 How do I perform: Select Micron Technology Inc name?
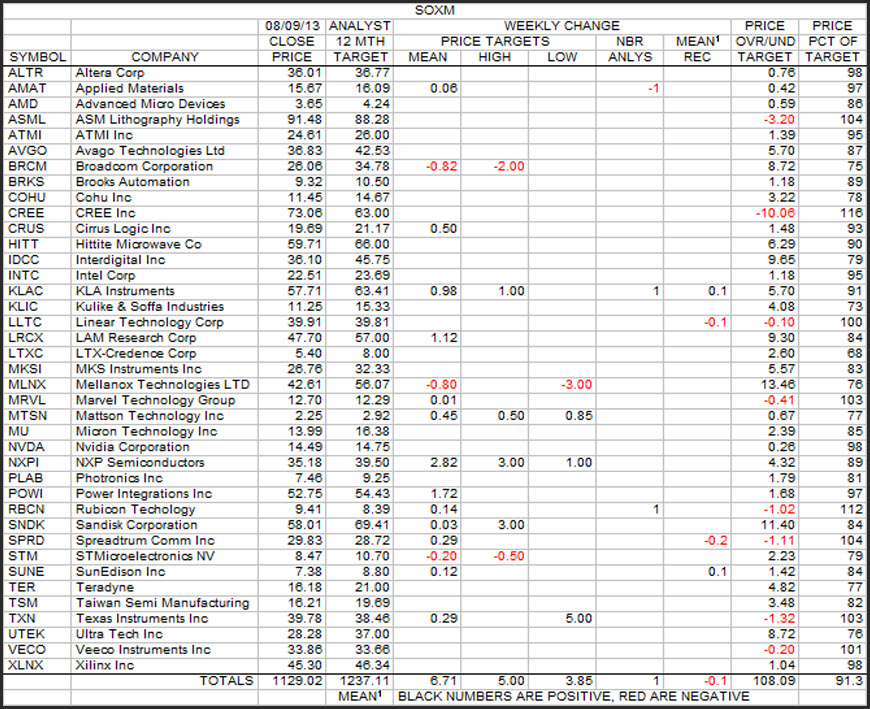tap(146, 431)
